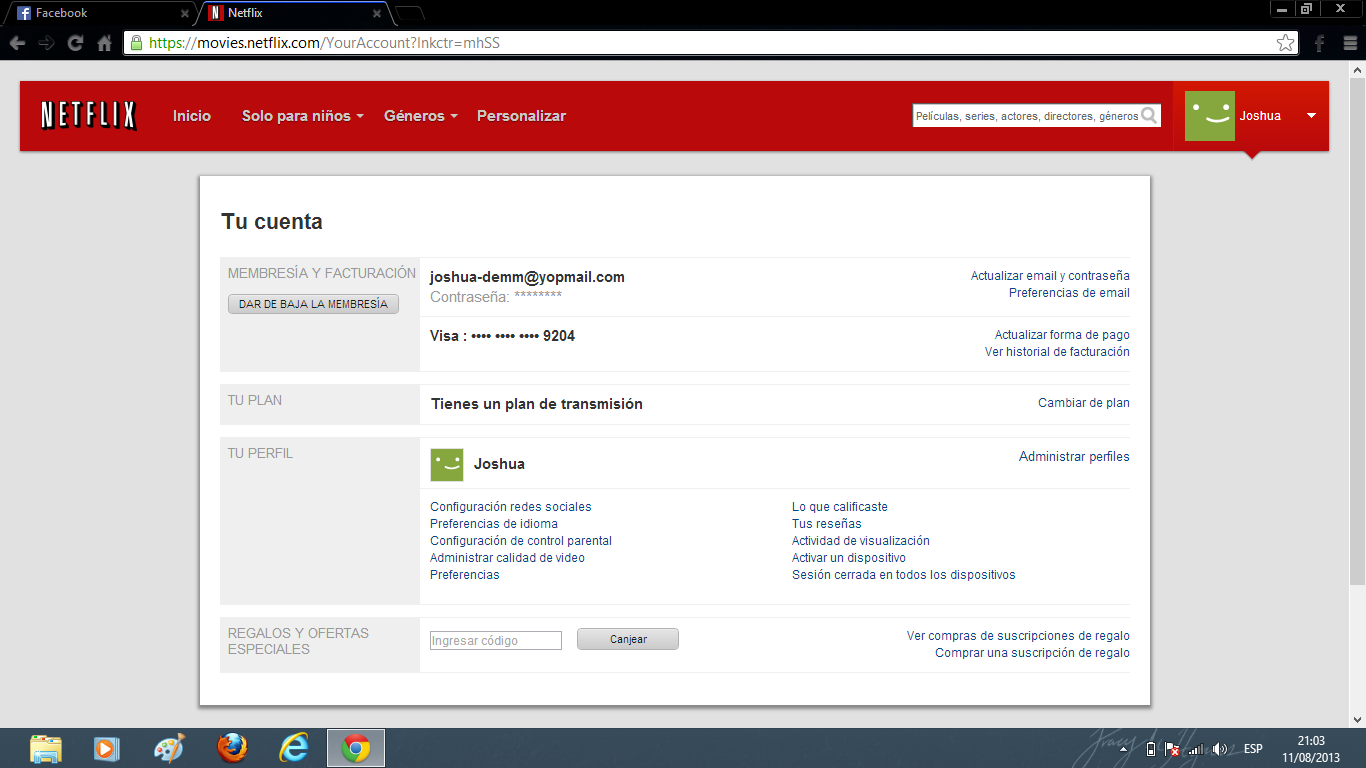The image size is (1366, 768).
Task: Click the email joshua-demm@yopmail.com
Action: click(x=527, y=277)
